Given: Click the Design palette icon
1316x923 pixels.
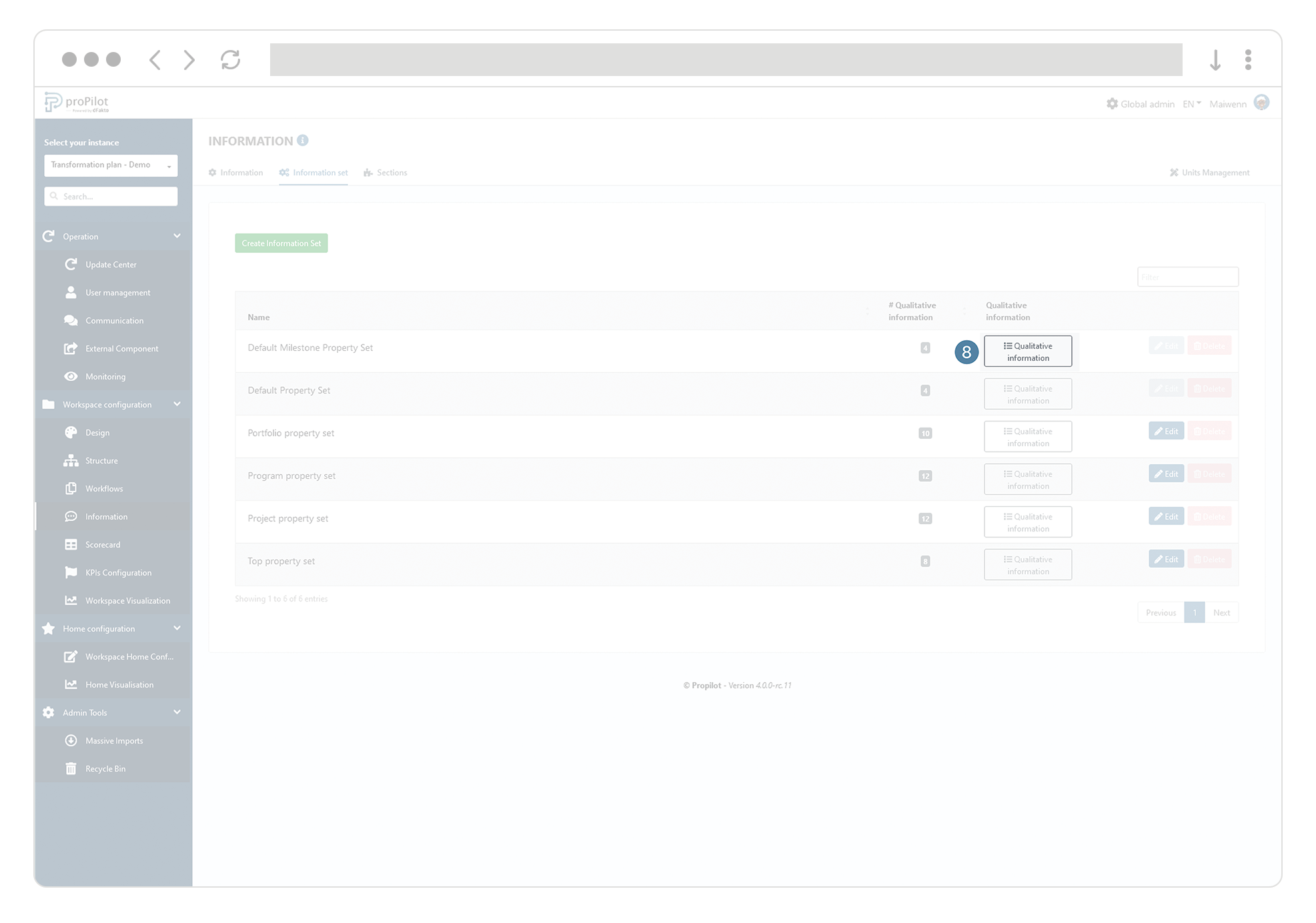Looking at the screenshot, I should coord(71,433).
